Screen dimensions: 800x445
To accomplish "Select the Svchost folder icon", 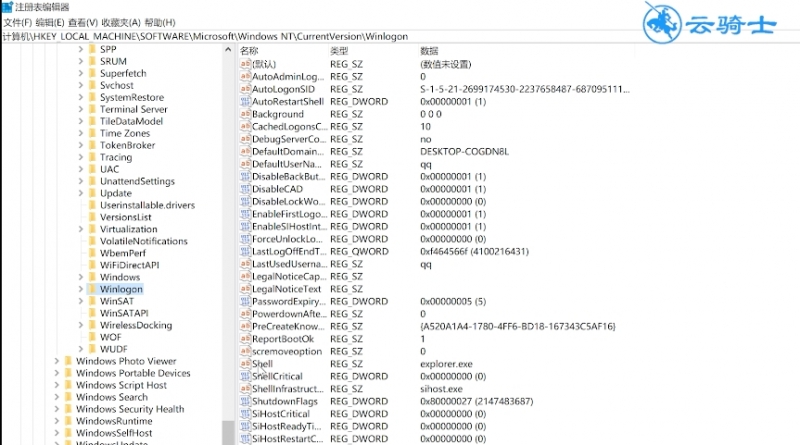I will pyautogui.click(x=92, y=85).
